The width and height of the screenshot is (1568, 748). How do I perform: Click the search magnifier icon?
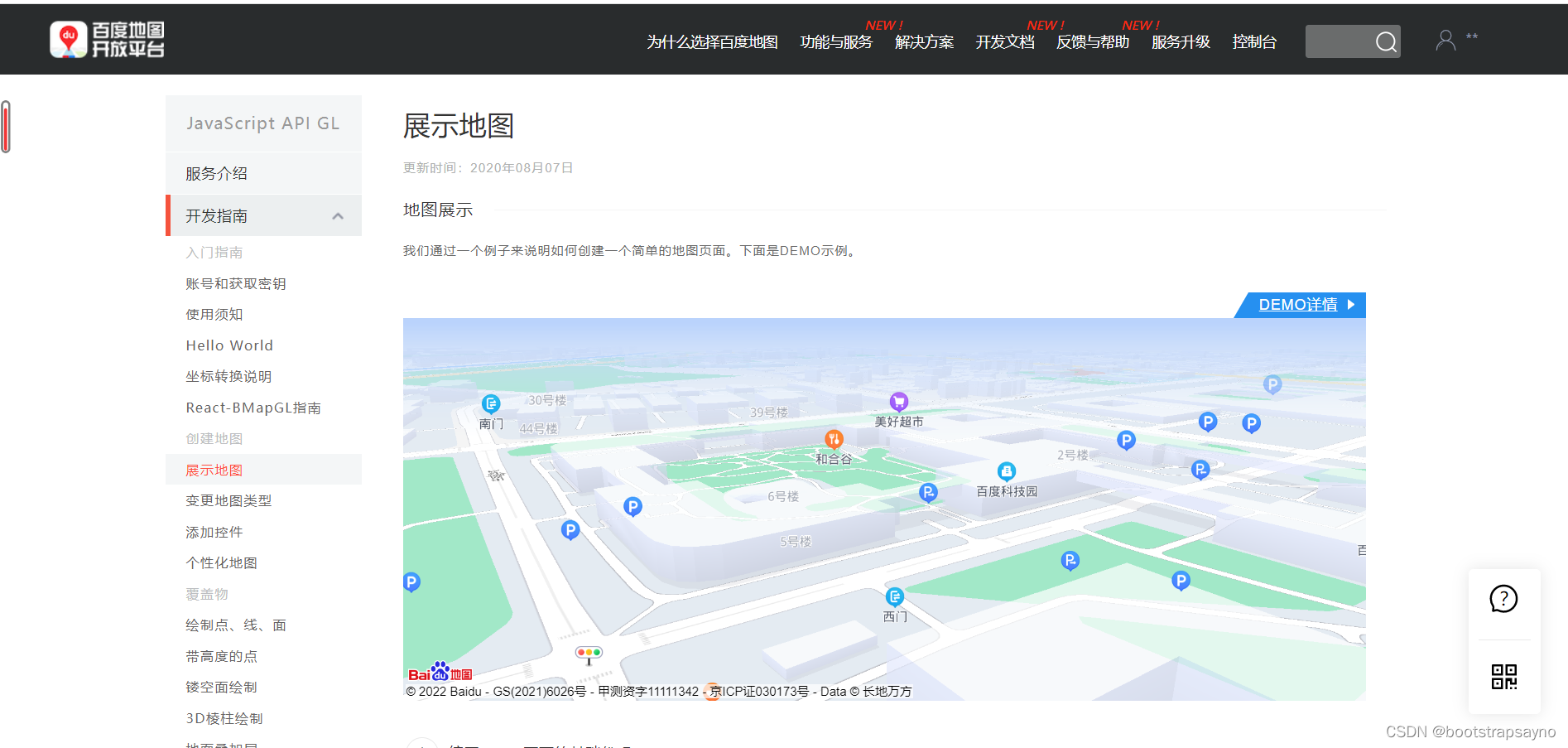(x=1386, y=41)
